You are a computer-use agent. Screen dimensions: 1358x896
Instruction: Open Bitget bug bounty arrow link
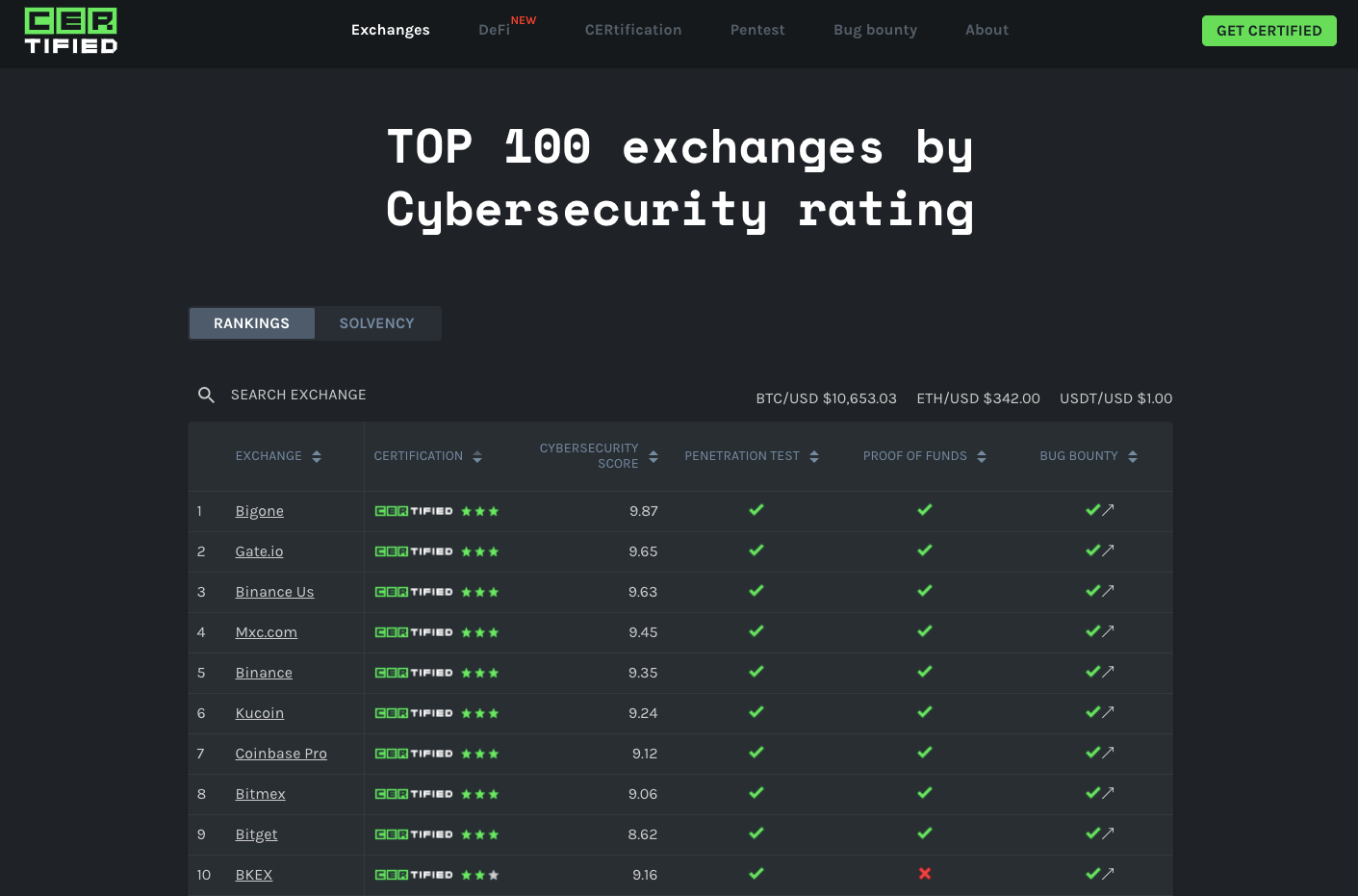click(1108, 833)
